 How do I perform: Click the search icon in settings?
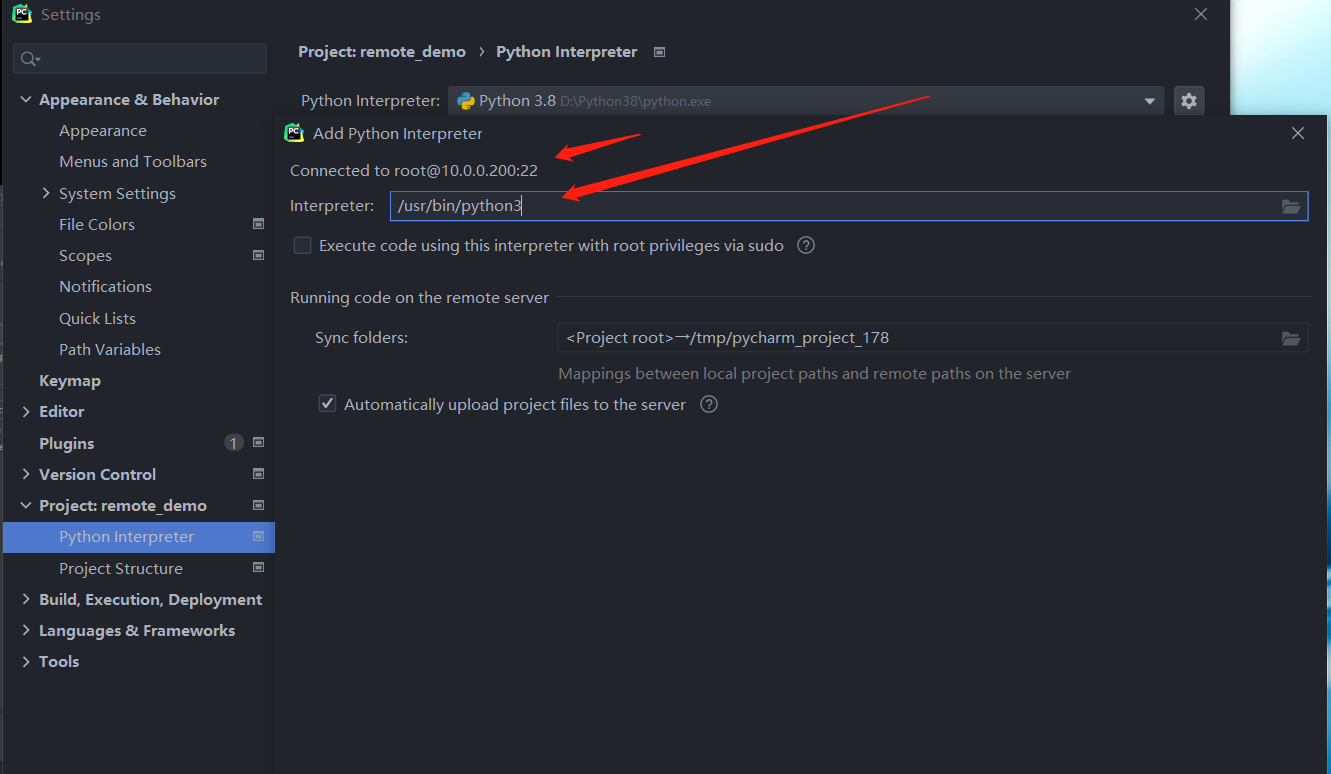point(30,59)
